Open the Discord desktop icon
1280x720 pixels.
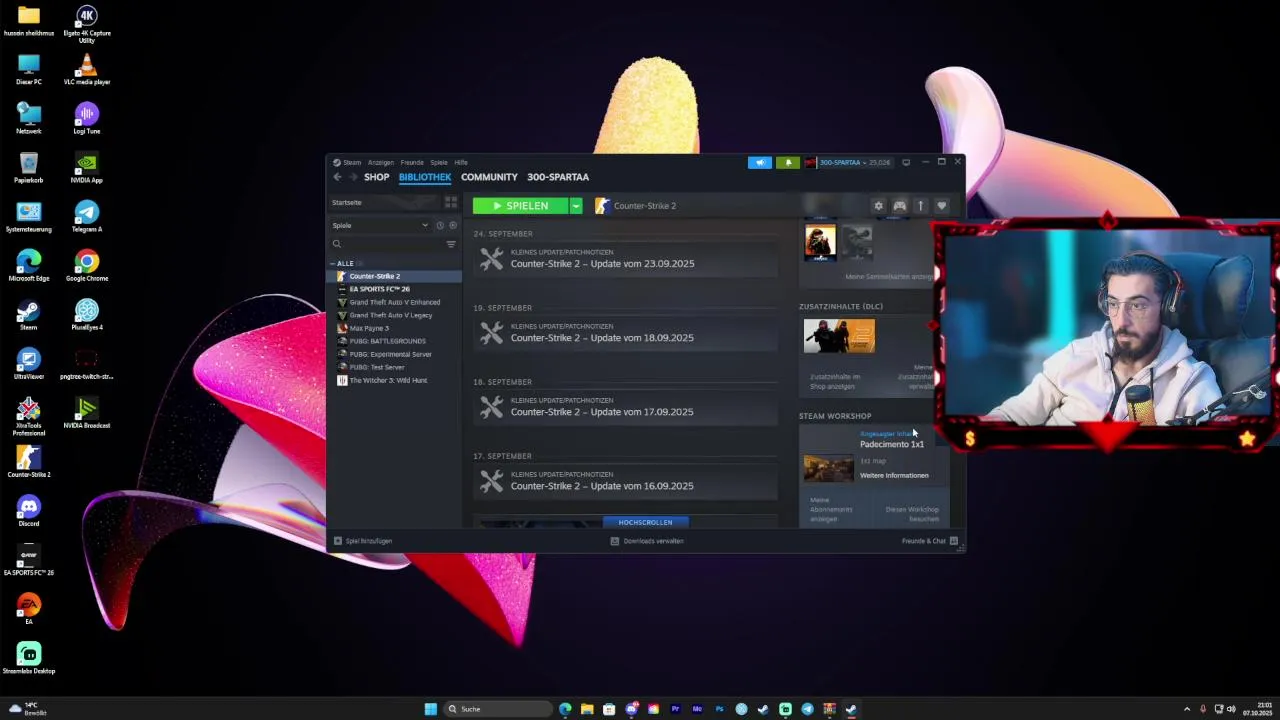[x=28, y=511]
